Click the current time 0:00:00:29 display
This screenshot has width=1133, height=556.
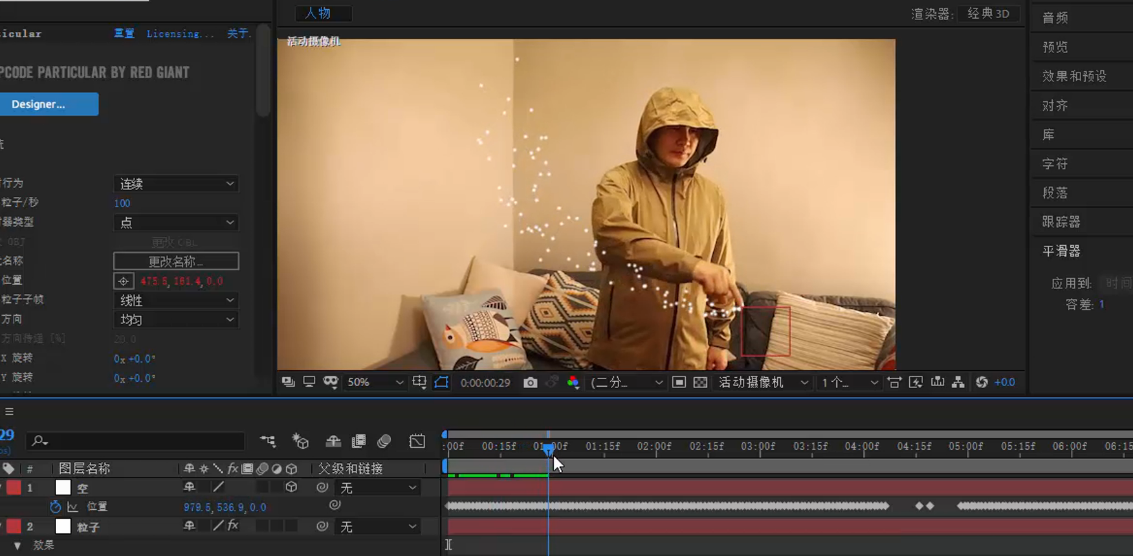(x=485, y=382)
